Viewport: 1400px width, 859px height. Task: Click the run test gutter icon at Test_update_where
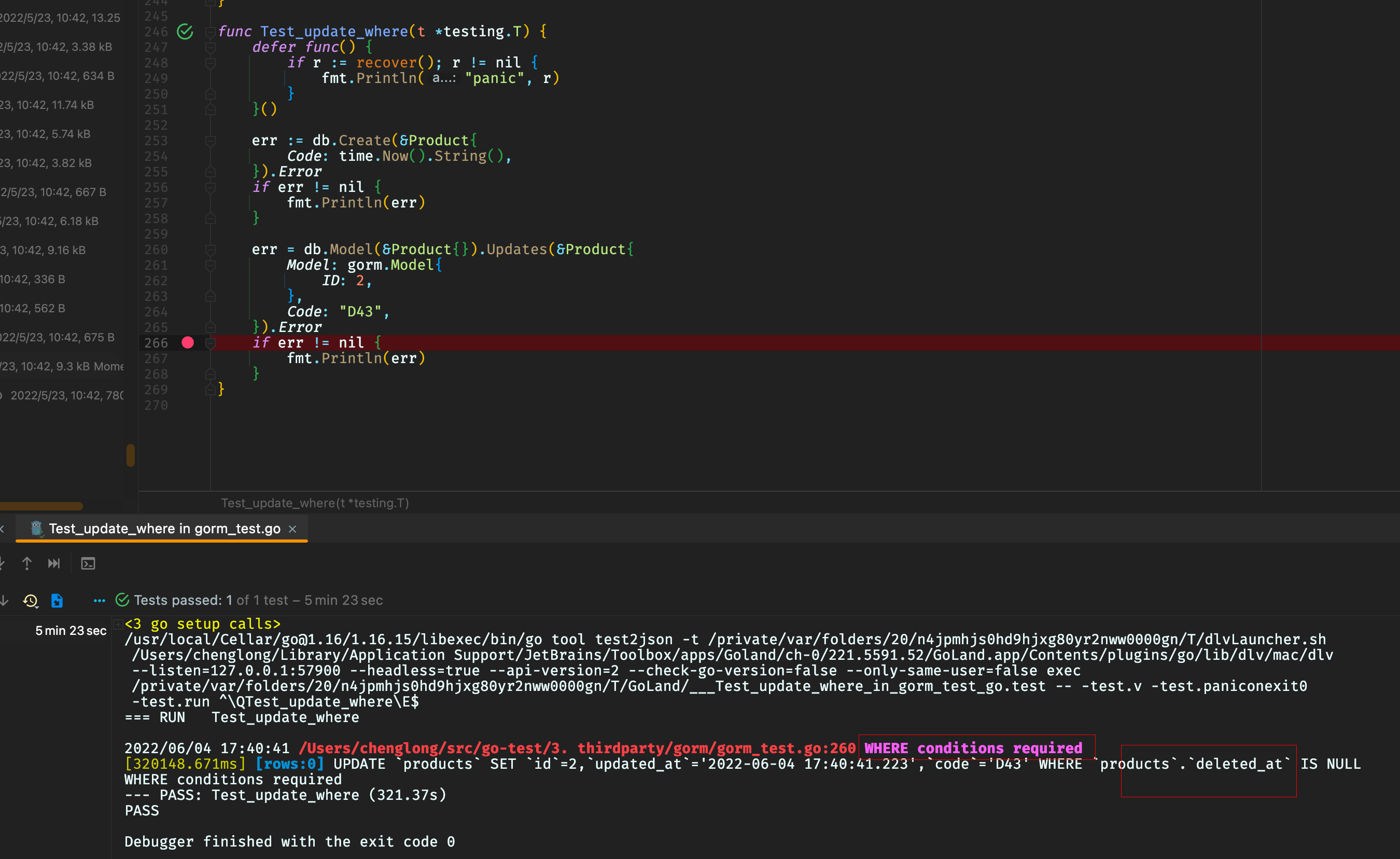(185, 31)
